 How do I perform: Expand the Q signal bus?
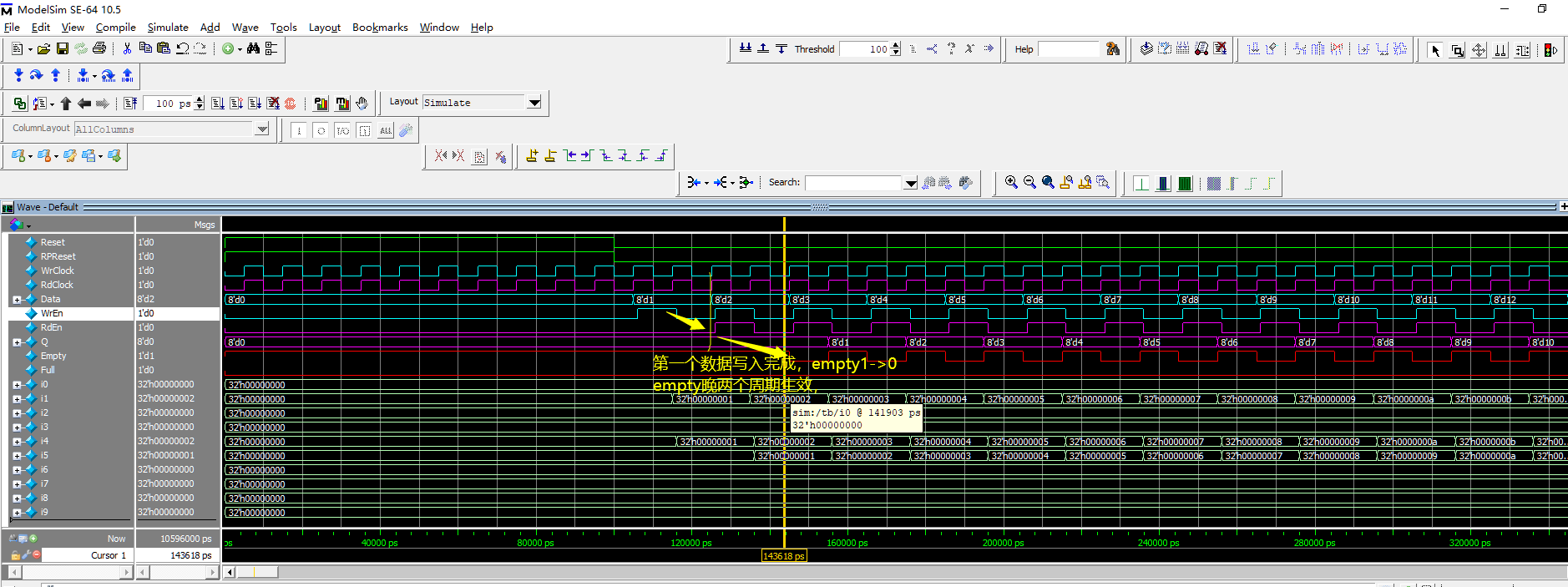[x=17, y=342]
